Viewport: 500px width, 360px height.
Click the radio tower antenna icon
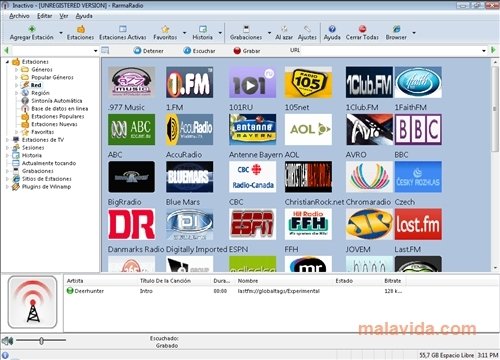[x=33, y=302]
